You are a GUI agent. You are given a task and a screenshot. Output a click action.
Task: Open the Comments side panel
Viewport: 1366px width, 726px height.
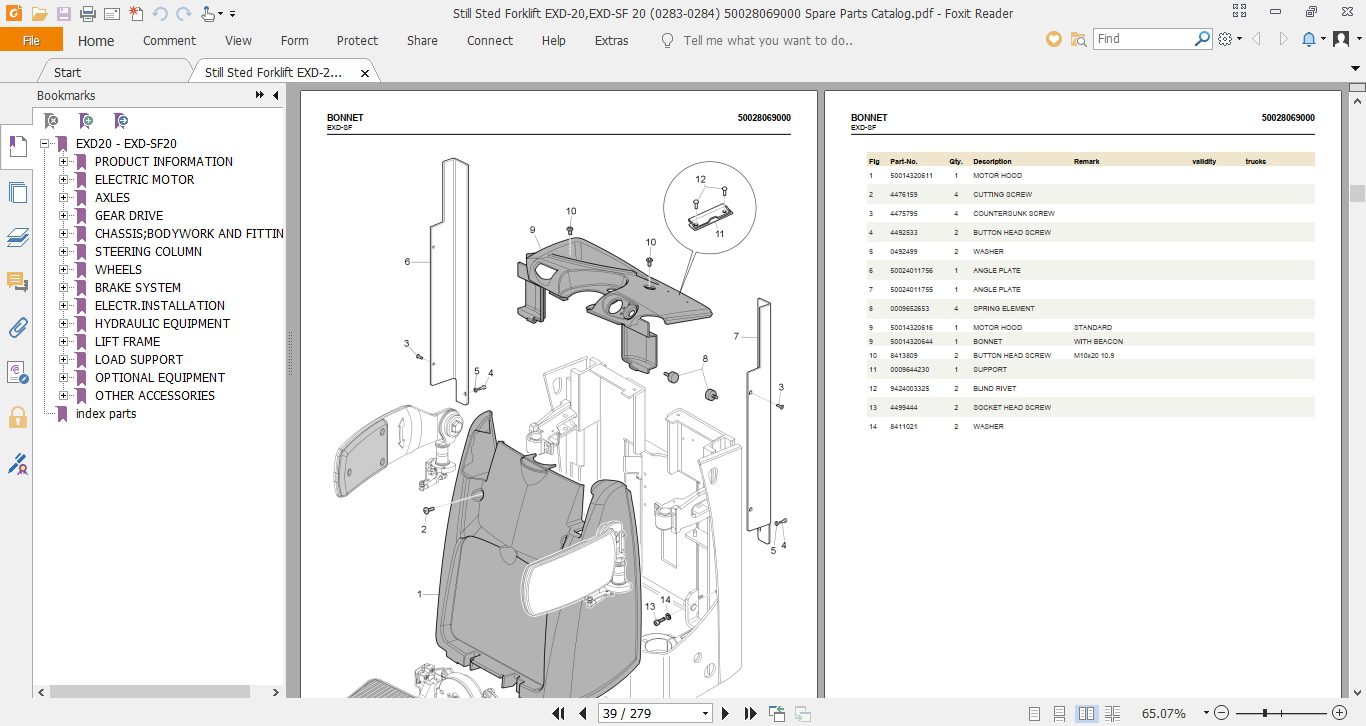17,282
